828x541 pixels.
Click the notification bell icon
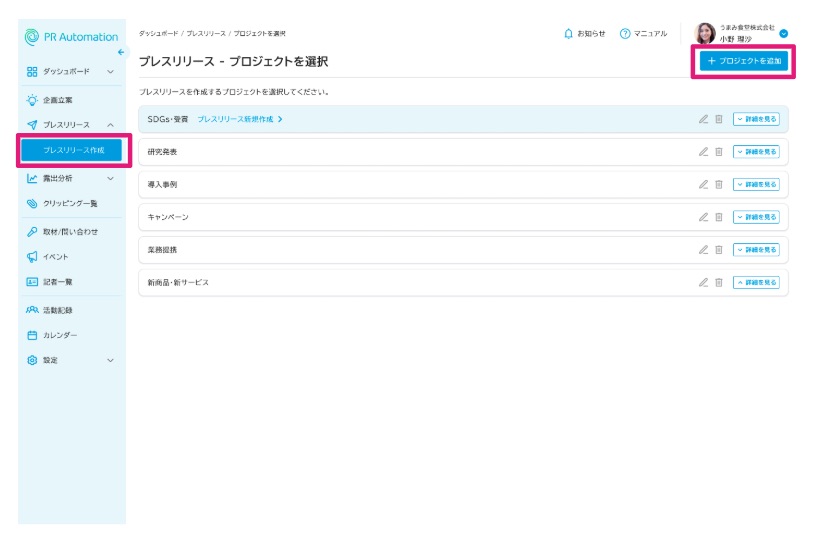(569, 33)
